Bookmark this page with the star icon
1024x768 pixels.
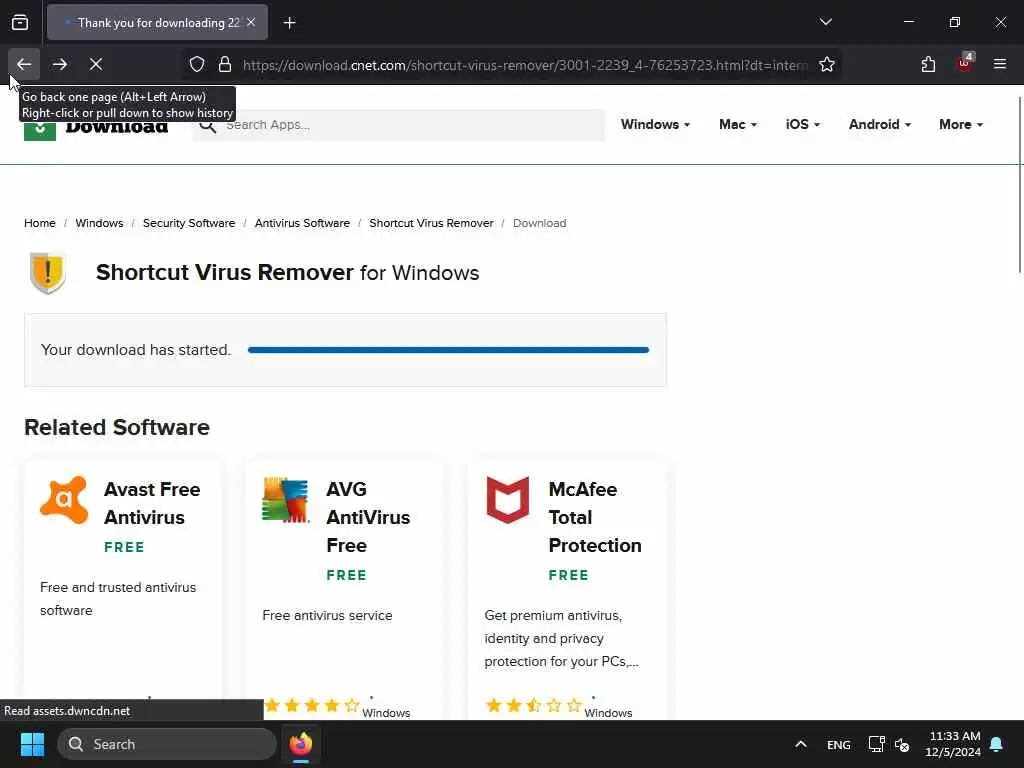tap(827, 65)
